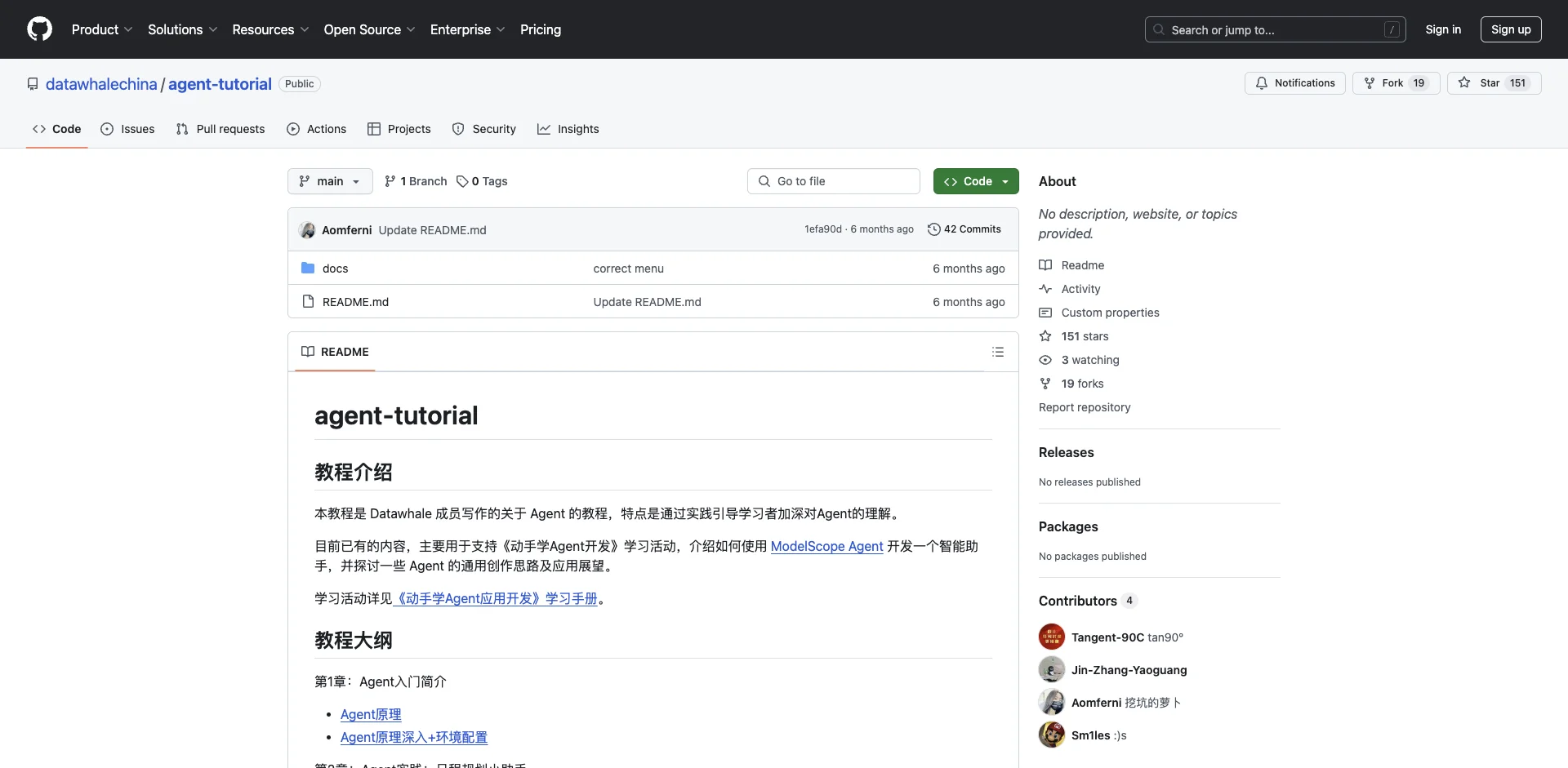Screen dimensions: 1568x768
Task: Star the repository
Action: pos(1494,83)
